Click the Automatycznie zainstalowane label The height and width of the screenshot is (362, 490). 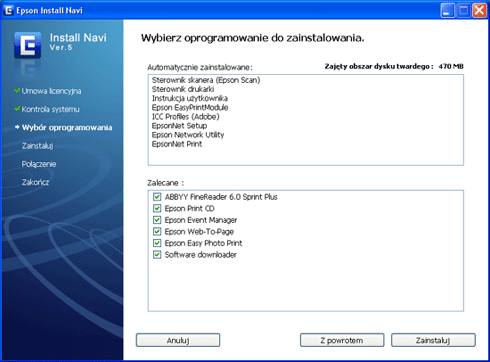coord(200,67)
